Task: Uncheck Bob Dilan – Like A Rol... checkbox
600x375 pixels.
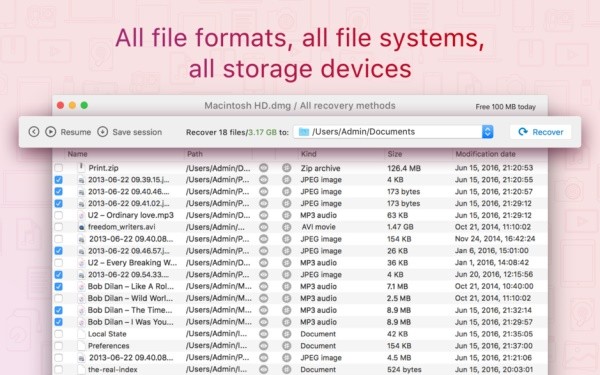Action: [x=59, y=286]
